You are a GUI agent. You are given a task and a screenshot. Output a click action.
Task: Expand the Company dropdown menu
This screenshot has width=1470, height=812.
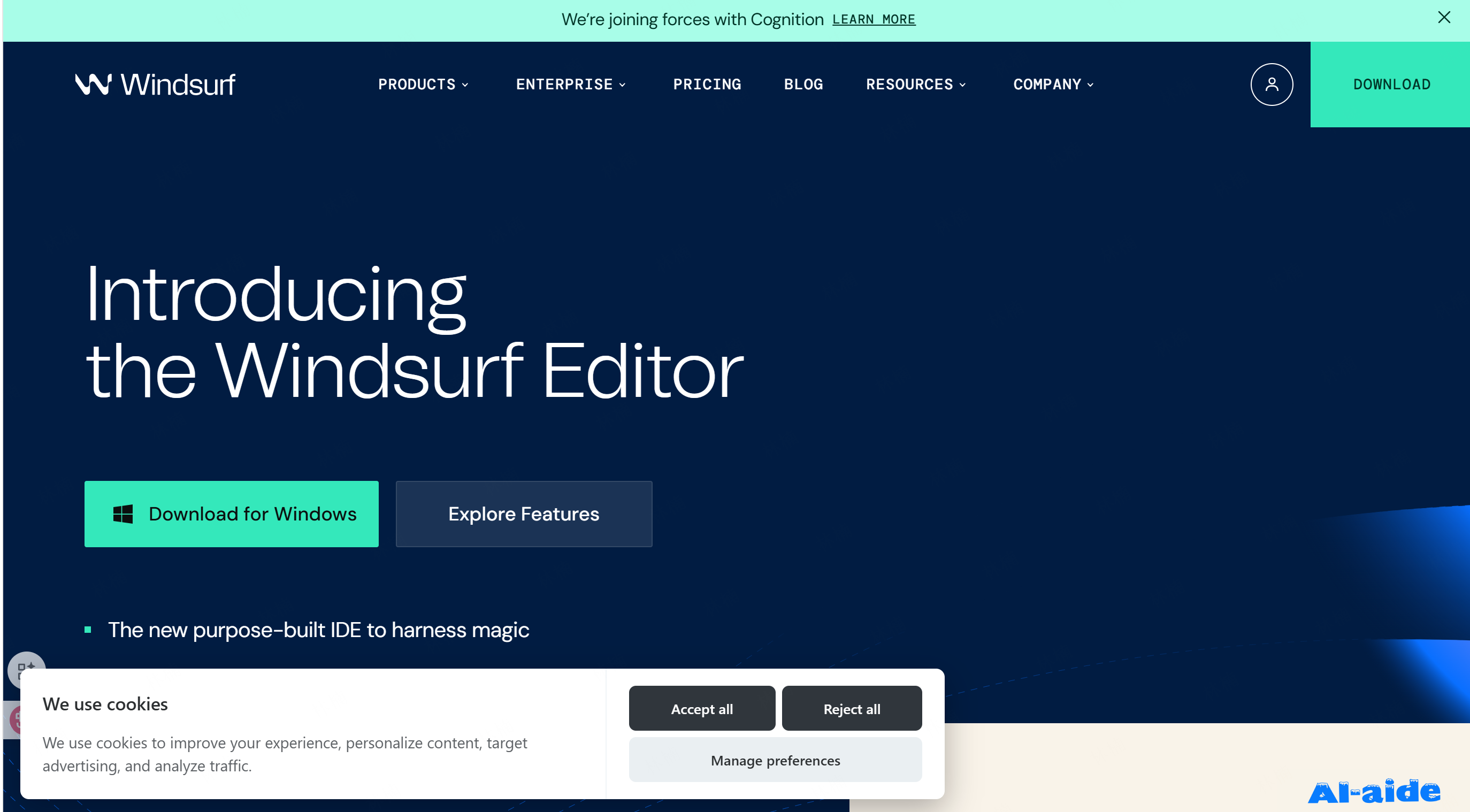tap(1053, 85)
